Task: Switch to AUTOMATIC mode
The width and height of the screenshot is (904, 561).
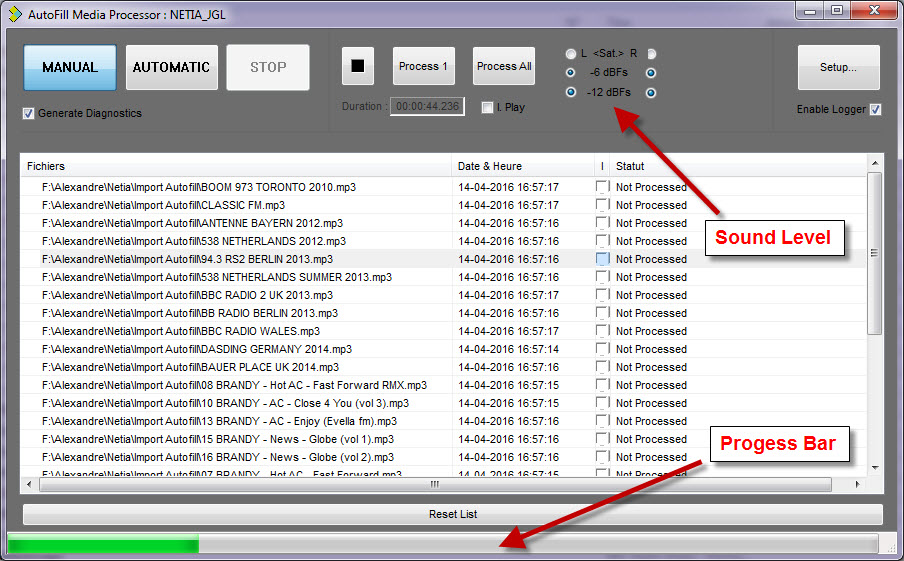Action: tap(171, 67)
